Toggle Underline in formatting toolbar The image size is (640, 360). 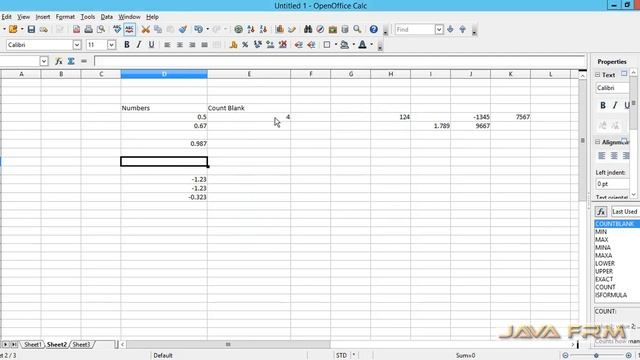[x=151, y=45]
